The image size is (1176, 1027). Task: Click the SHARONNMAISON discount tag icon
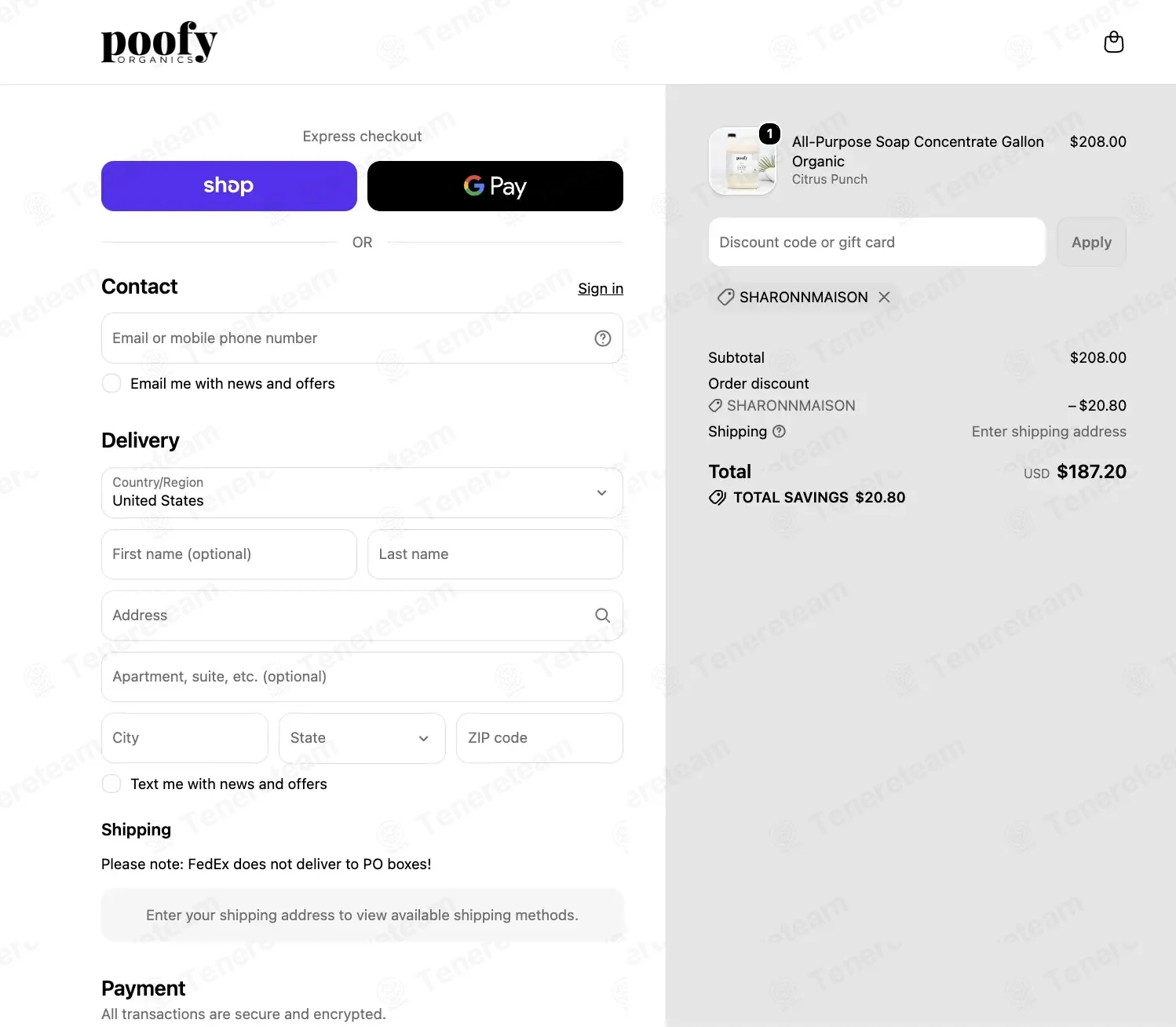(726, 297)
